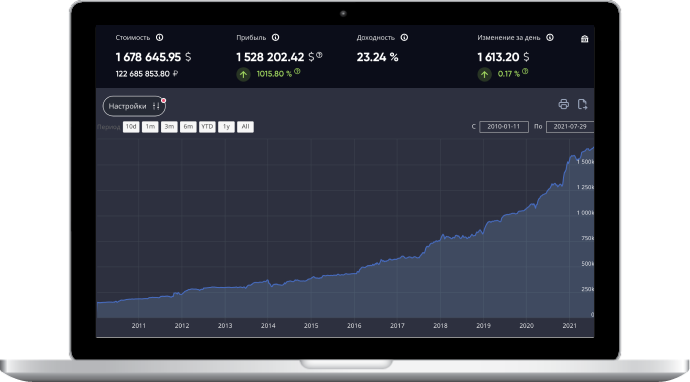690x382 pixels.
Task: Click the bank building icon at top right
Action: pos(584,39)
